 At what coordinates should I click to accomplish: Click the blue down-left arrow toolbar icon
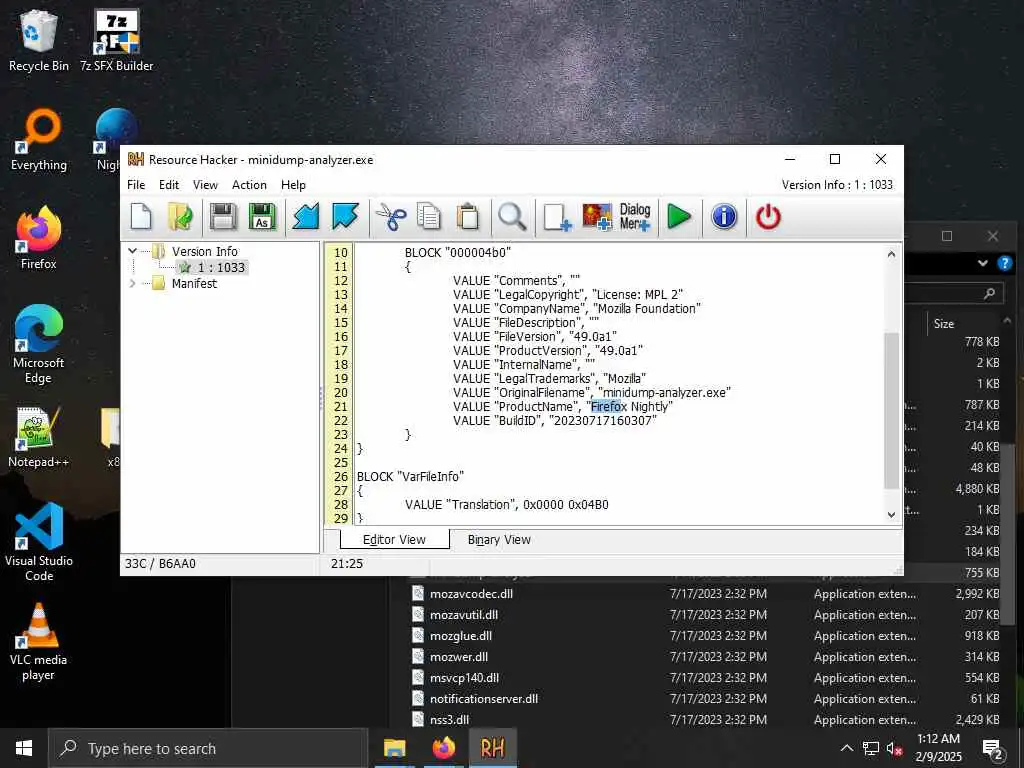306,217
